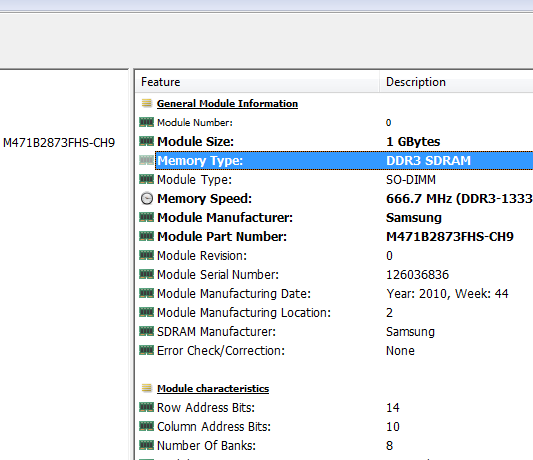The image size is (533, 460).
Task: Click the chip icon beside Number Of Banks
Action: click(x=147, y=445)
